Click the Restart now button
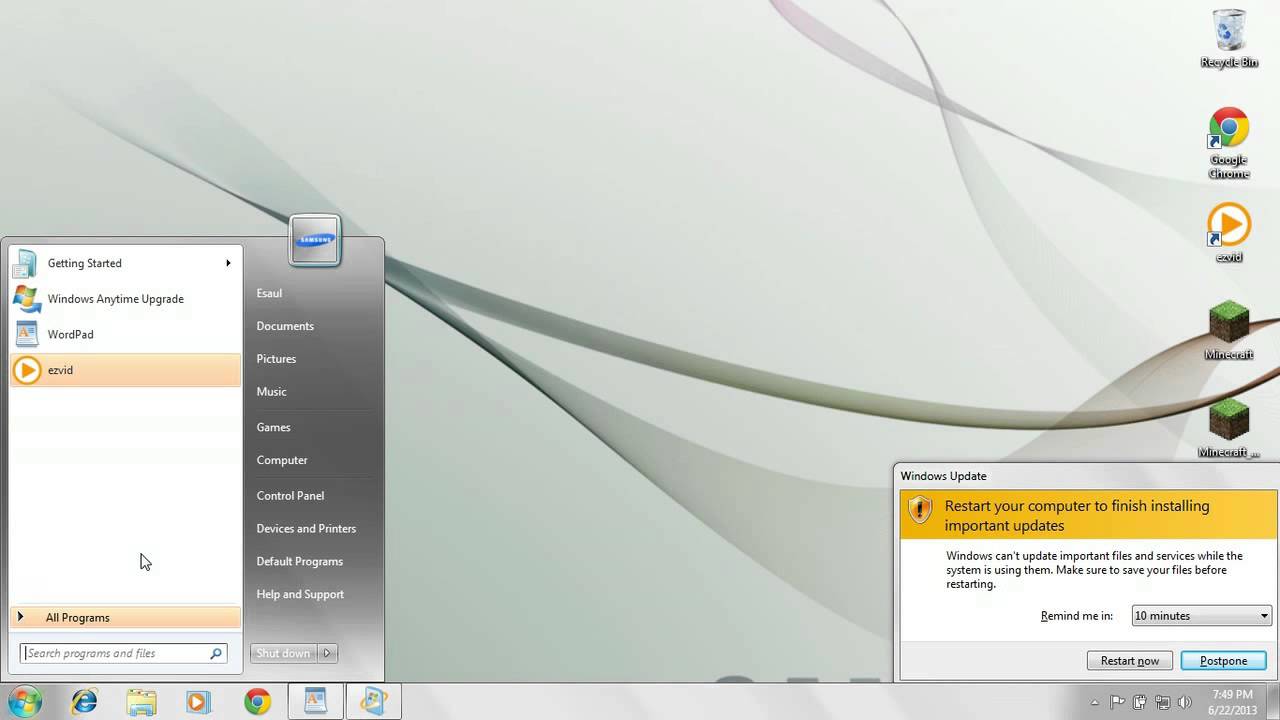Screen dimensions: 1280x720 1130,660
